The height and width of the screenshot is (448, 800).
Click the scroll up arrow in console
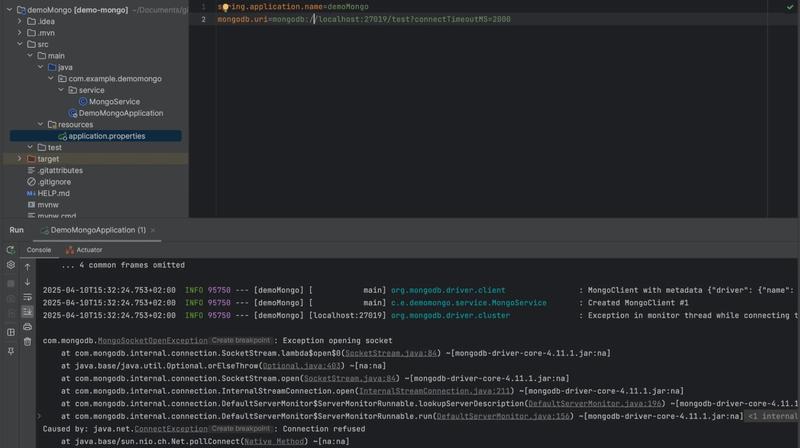click(x=27, y=267)
